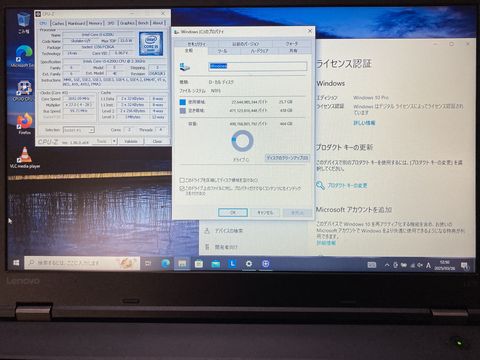Viewport: 480px width, 360px height.
Task: Switch to the Graphics tab in CPU-Z
Action: pos(127,23)
